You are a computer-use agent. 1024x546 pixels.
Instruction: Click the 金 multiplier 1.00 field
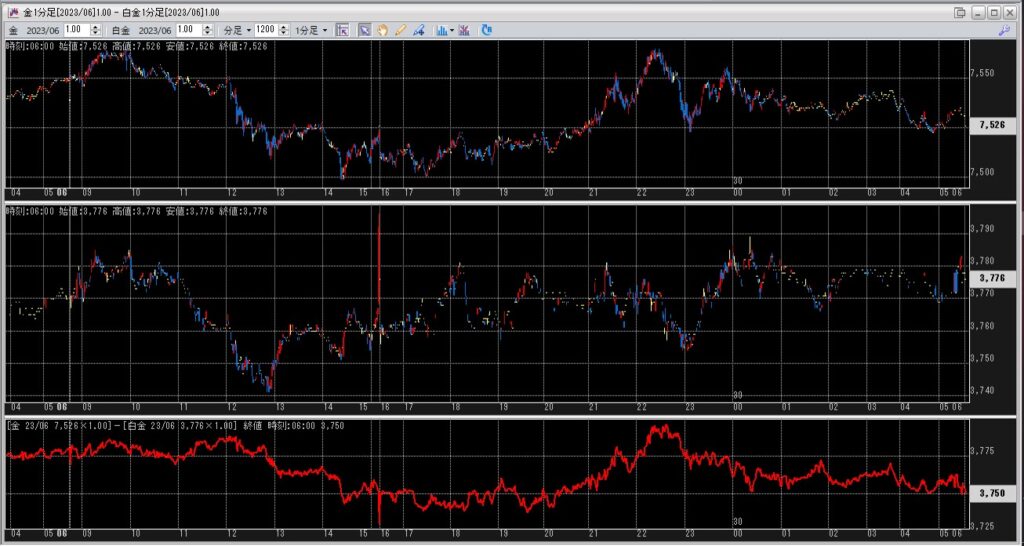click(78, 30)
